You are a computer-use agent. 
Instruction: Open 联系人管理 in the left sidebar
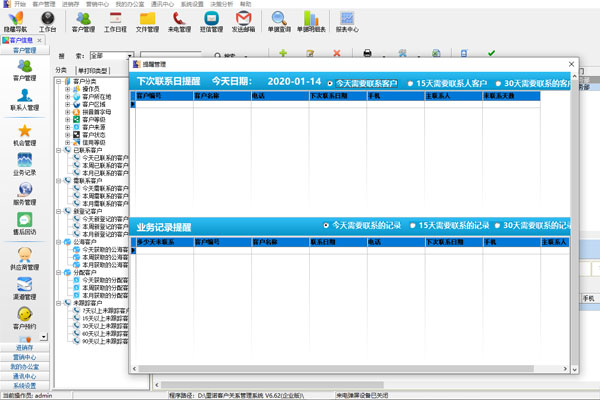[24, 100]
